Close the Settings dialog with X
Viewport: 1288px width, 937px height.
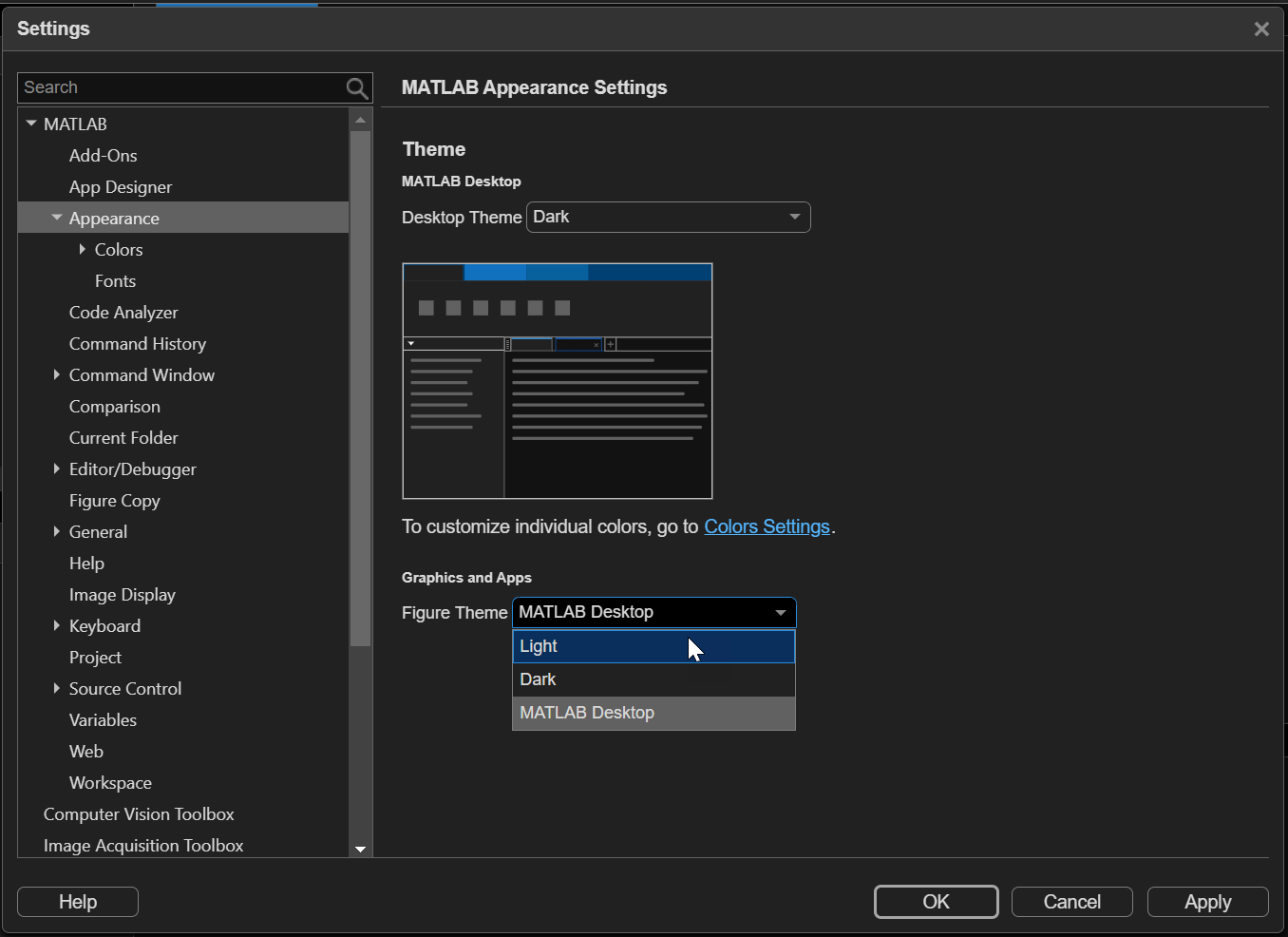[1261, 29]
